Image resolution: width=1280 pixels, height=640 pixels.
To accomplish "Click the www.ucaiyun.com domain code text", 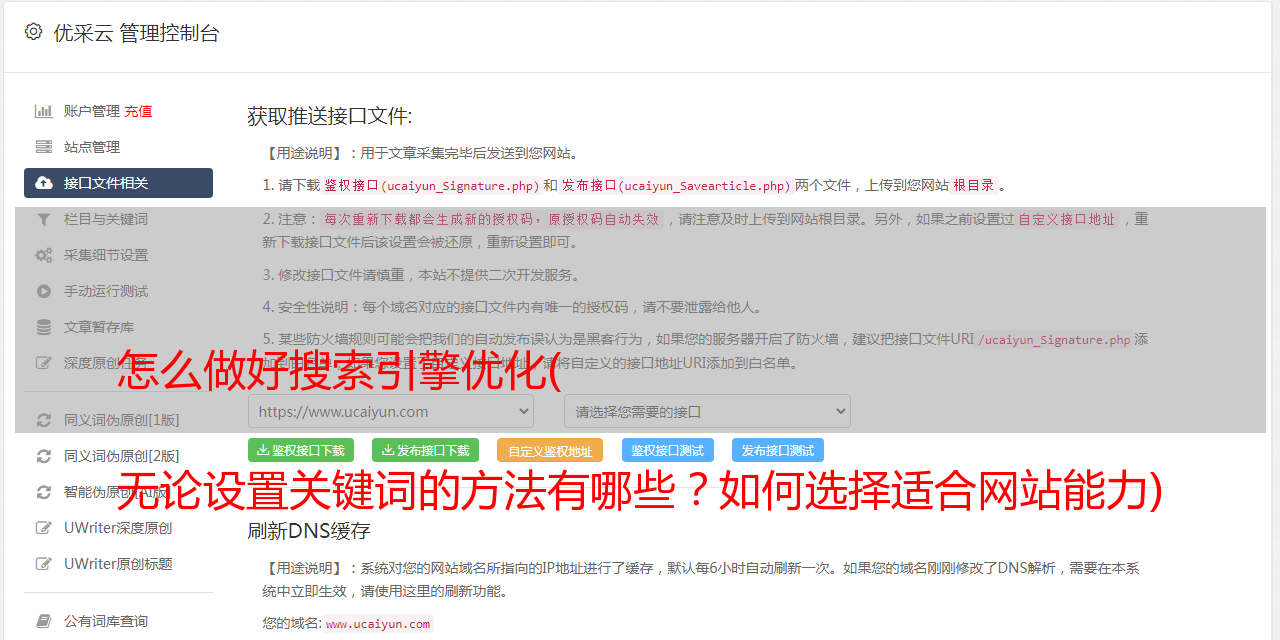I will [x=378, y=624].
